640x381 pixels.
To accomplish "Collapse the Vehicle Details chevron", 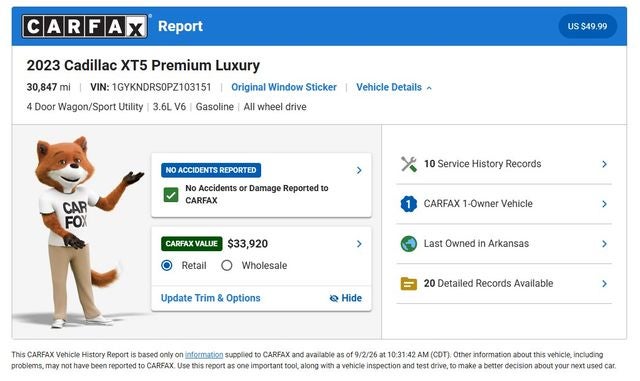I will click(429, 88).
